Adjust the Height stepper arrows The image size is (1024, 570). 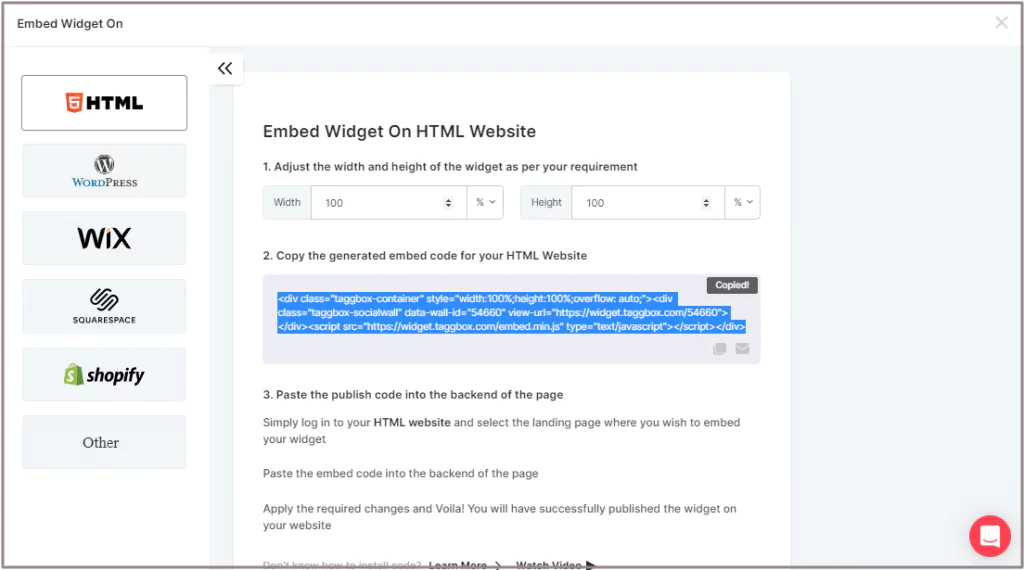coord(706,202)
